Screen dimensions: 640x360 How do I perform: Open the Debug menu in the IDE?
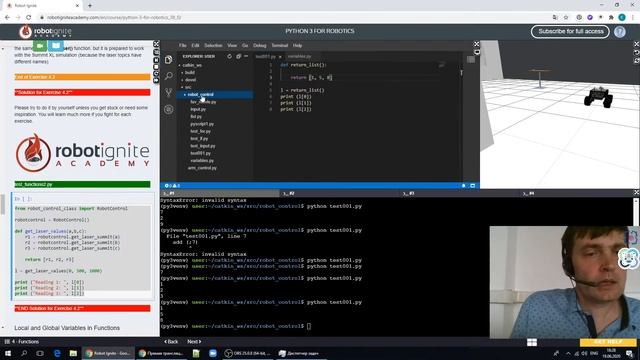click(x=260, y=45)
